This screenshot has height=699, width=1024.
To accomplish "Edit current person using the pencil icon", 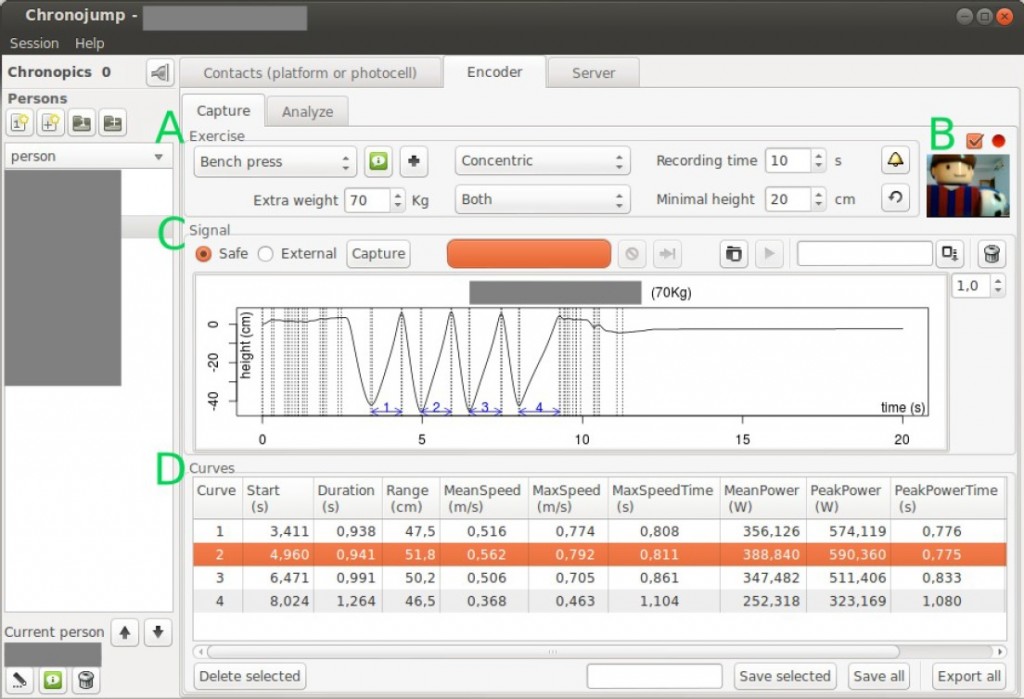I will point(21,679).
